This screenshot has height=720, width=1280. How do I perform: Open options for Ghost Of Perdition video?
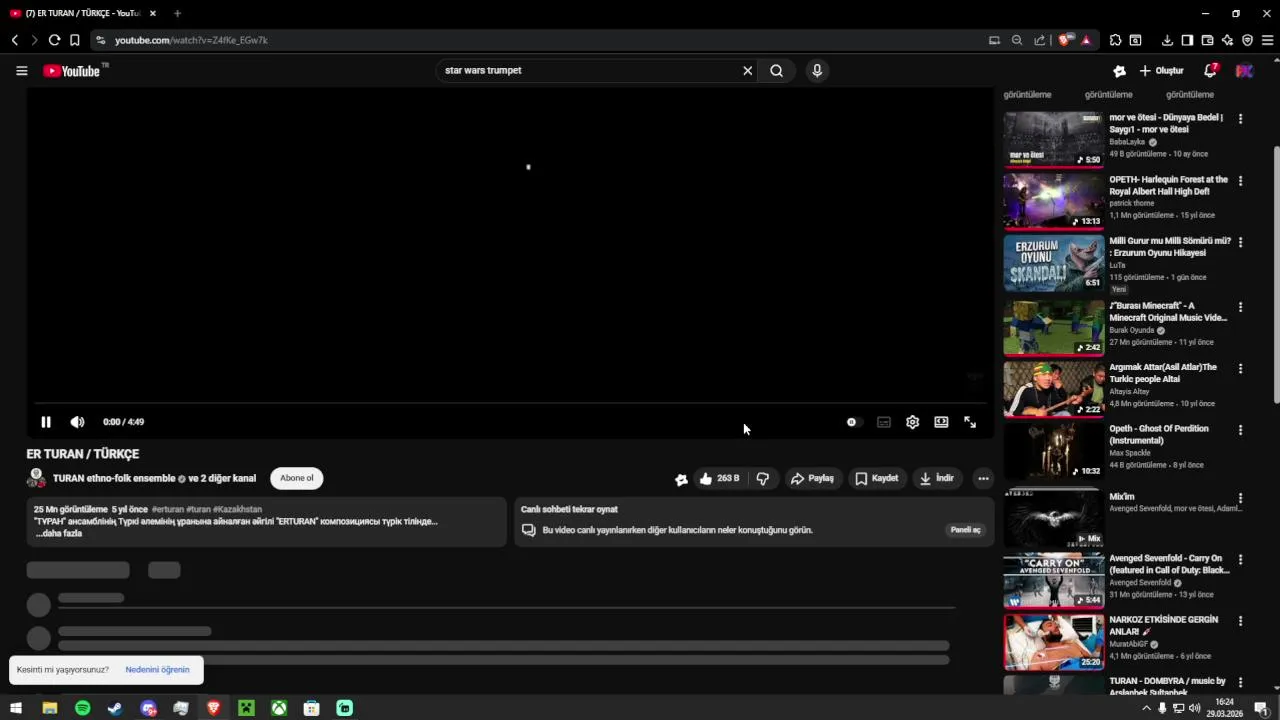(x=1240, y=430)
